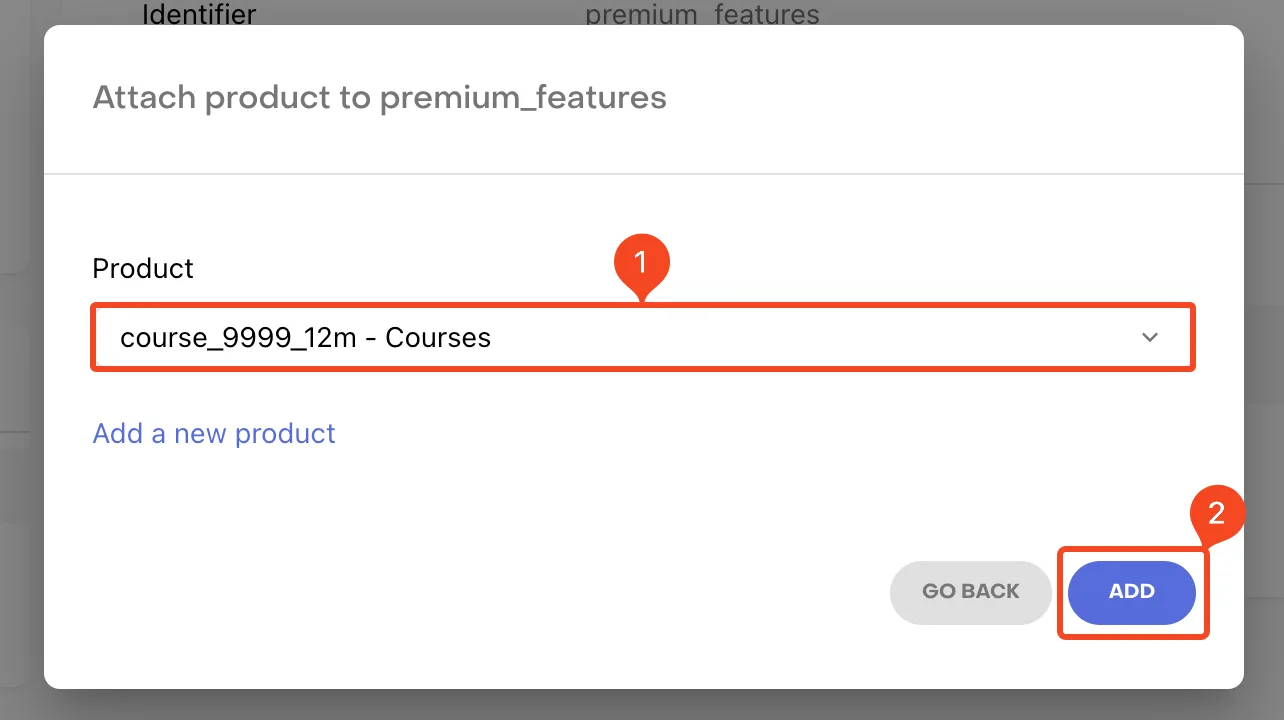Click the word Courses in the product field
Image resolution: width=1284 pixels, height=720 pixels.
pos(438,338)
